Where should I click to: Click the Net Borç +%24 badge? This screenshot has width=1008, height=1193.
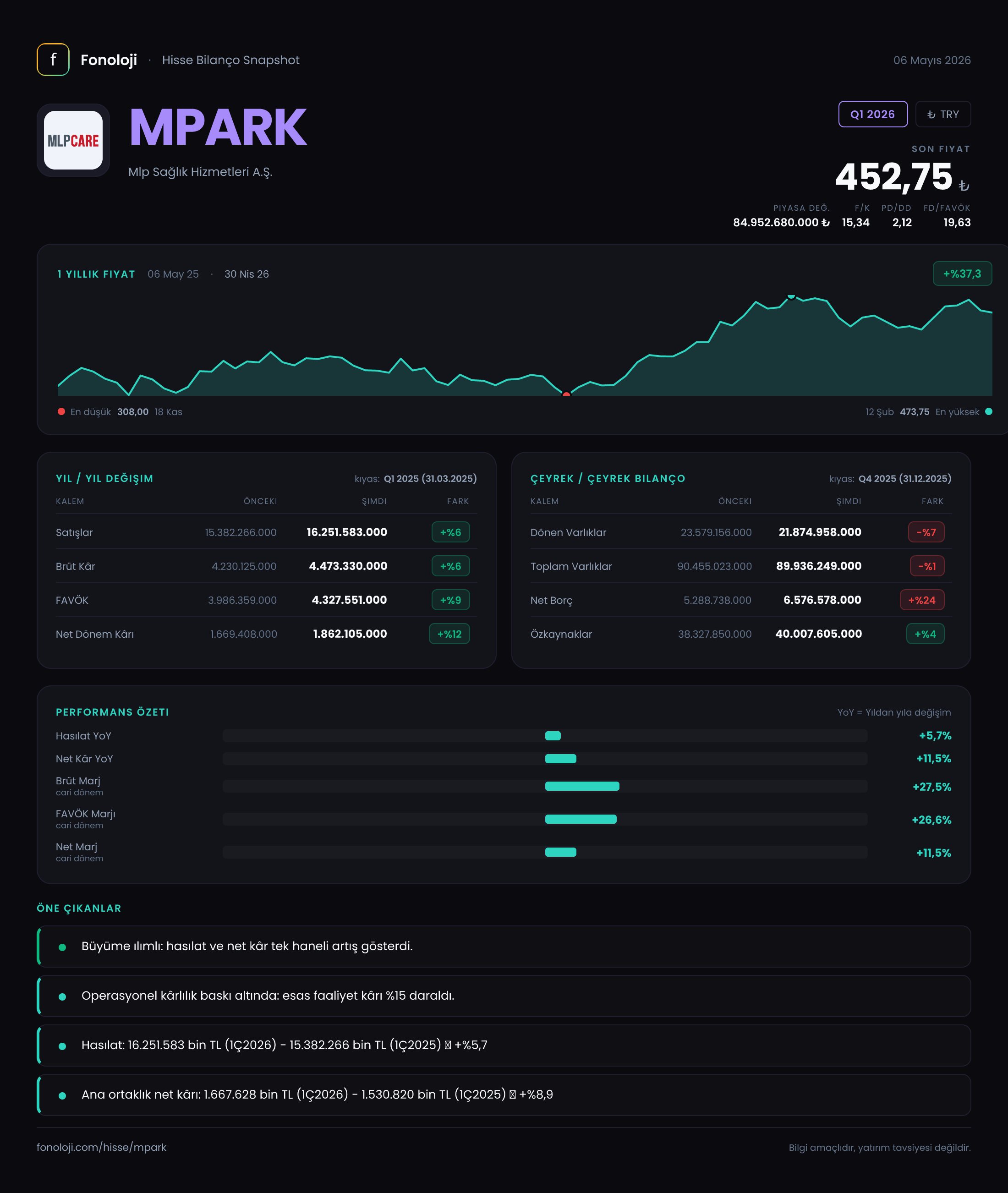[x=922, y=600]
